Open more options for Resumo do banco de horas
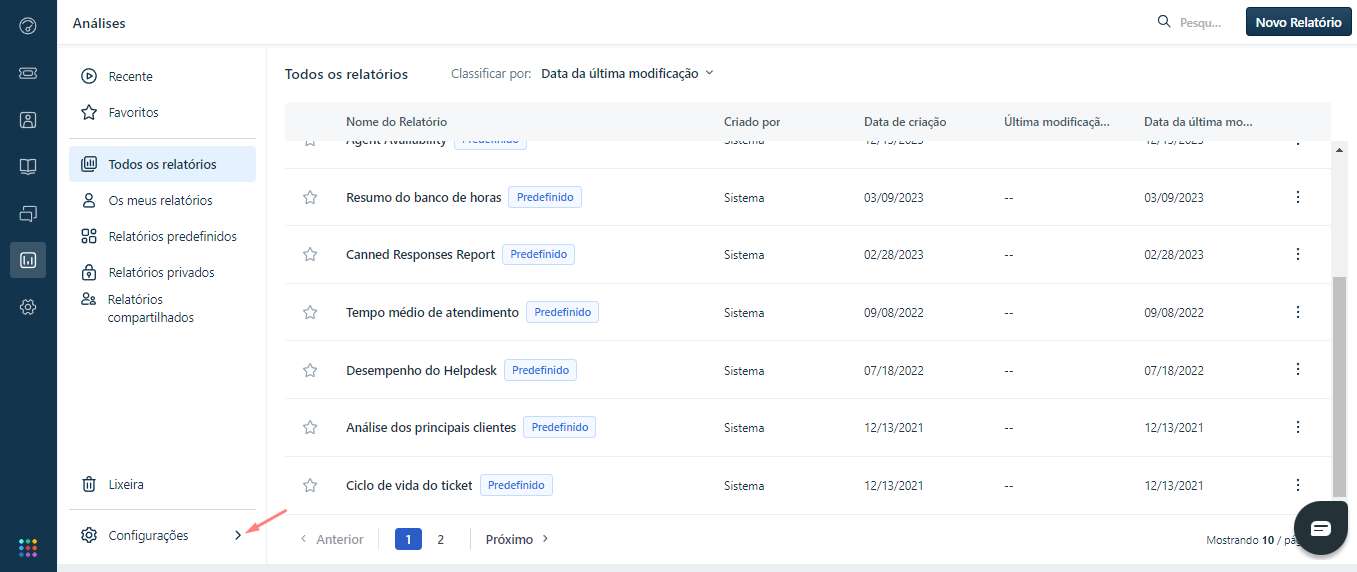This screenshot has width=1357, height=572. [1298, 197]
